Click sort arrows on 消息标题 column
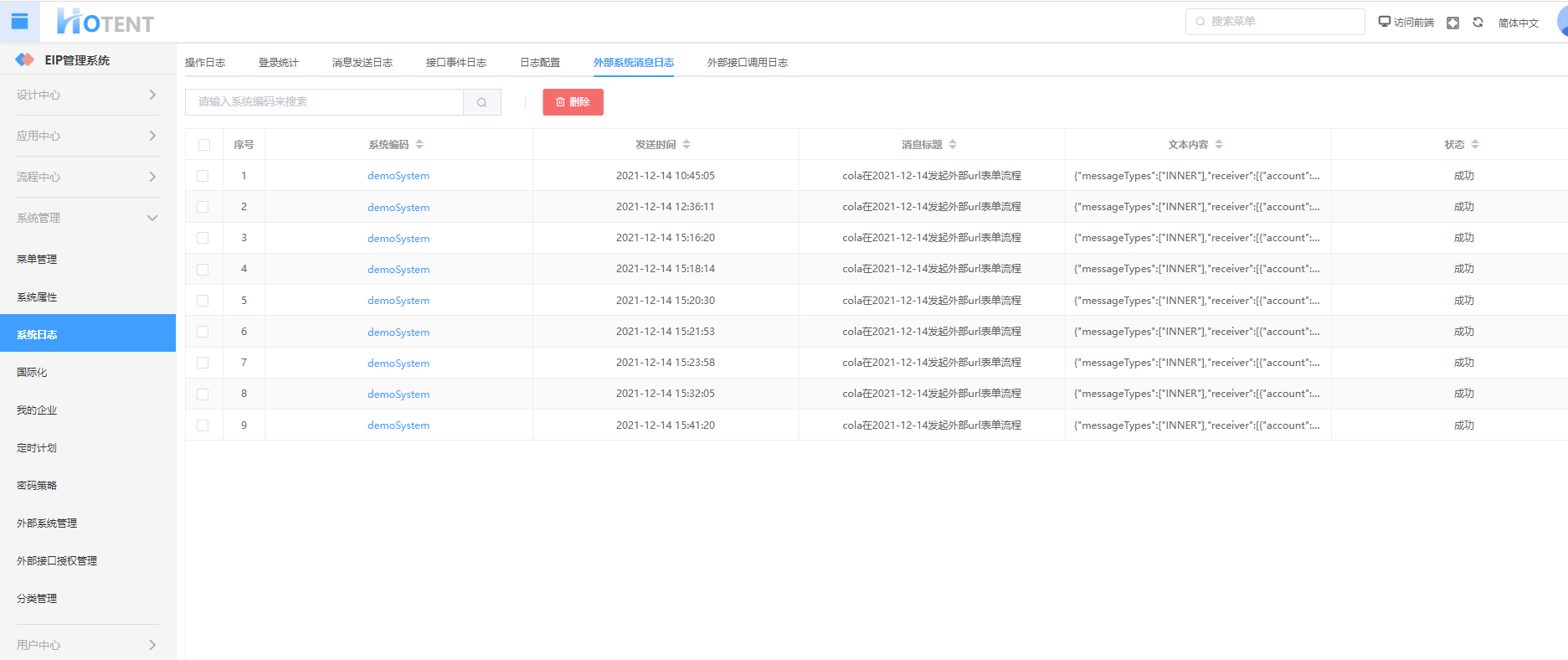The width and height of the screenshot is (1568, 660). 953,145
